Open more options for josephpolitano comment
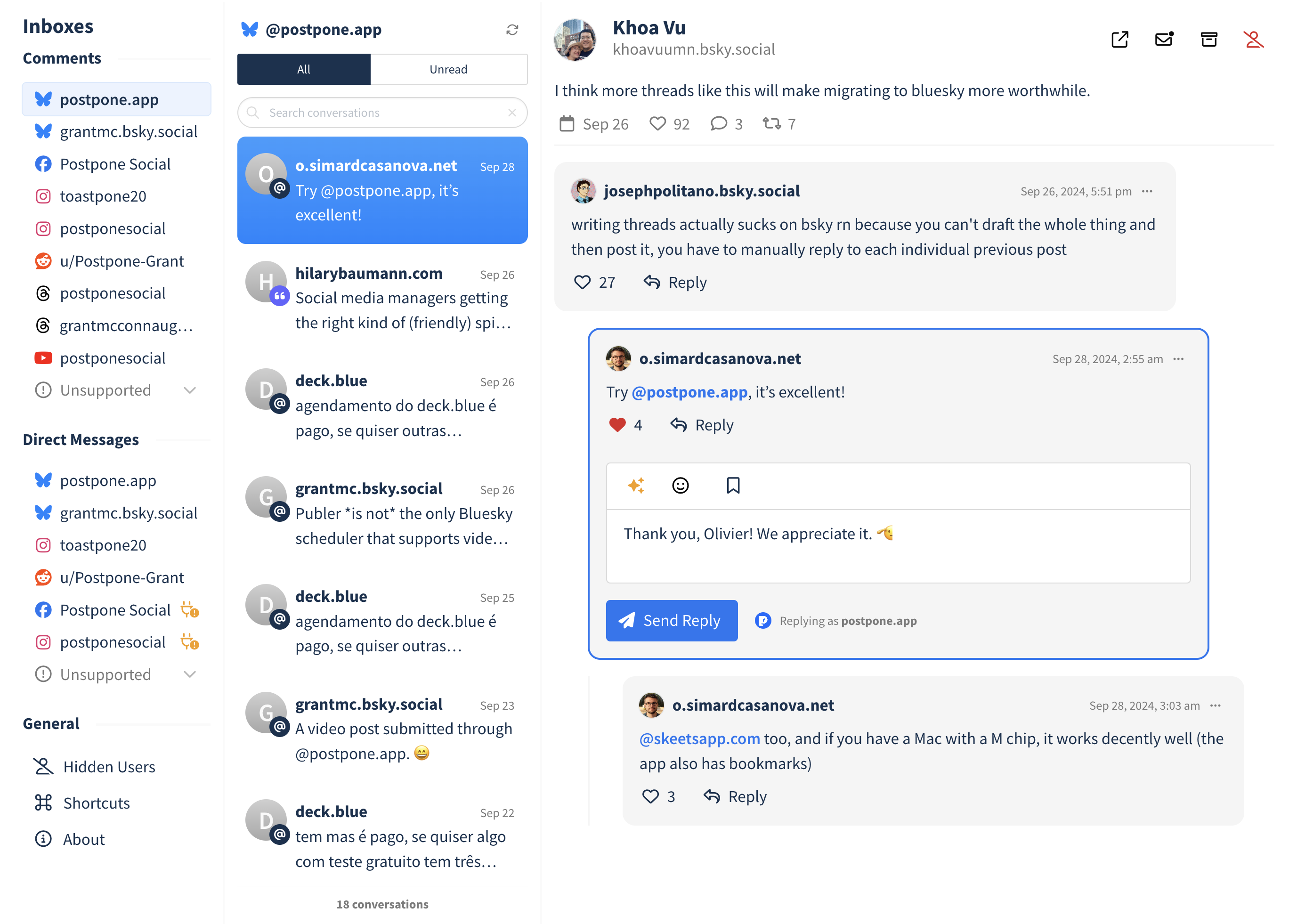This screenshot has height=924, width=1297. click(1147, 191)
